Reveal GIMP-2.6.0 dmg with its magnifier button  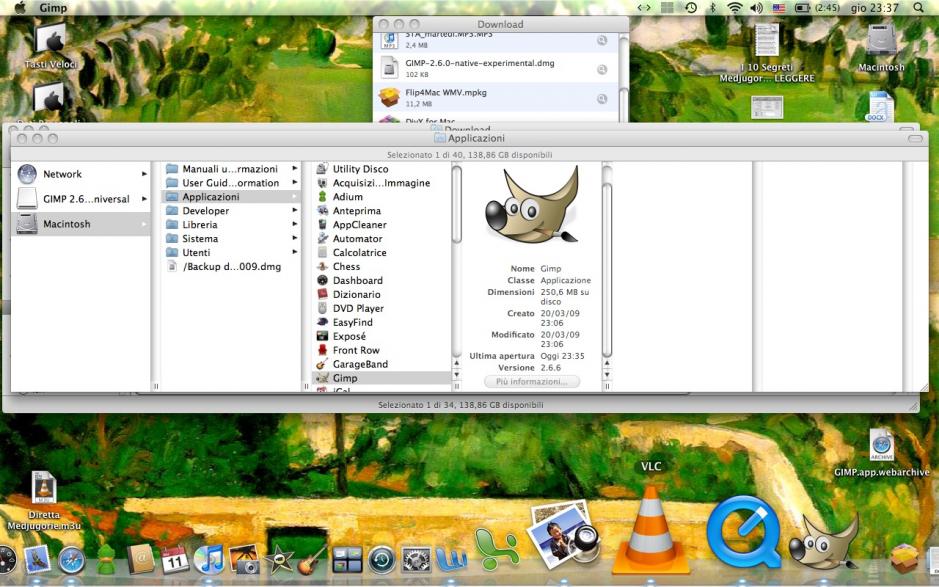point(602,69)
